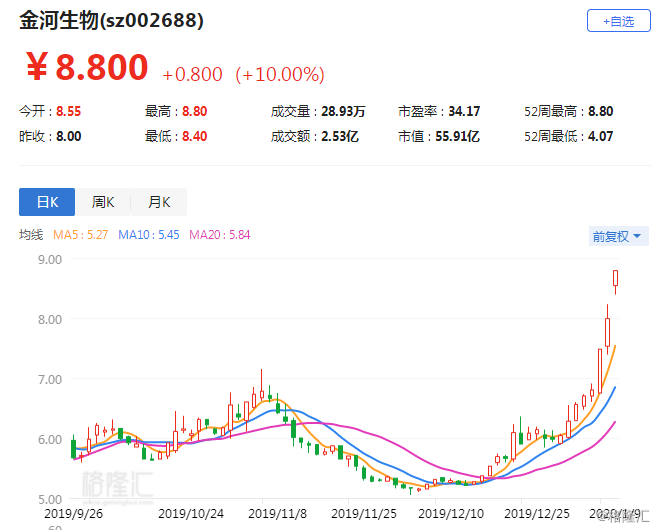Click the 昨收 value 8.00
The image size is (657, 530).
(68, 137)
